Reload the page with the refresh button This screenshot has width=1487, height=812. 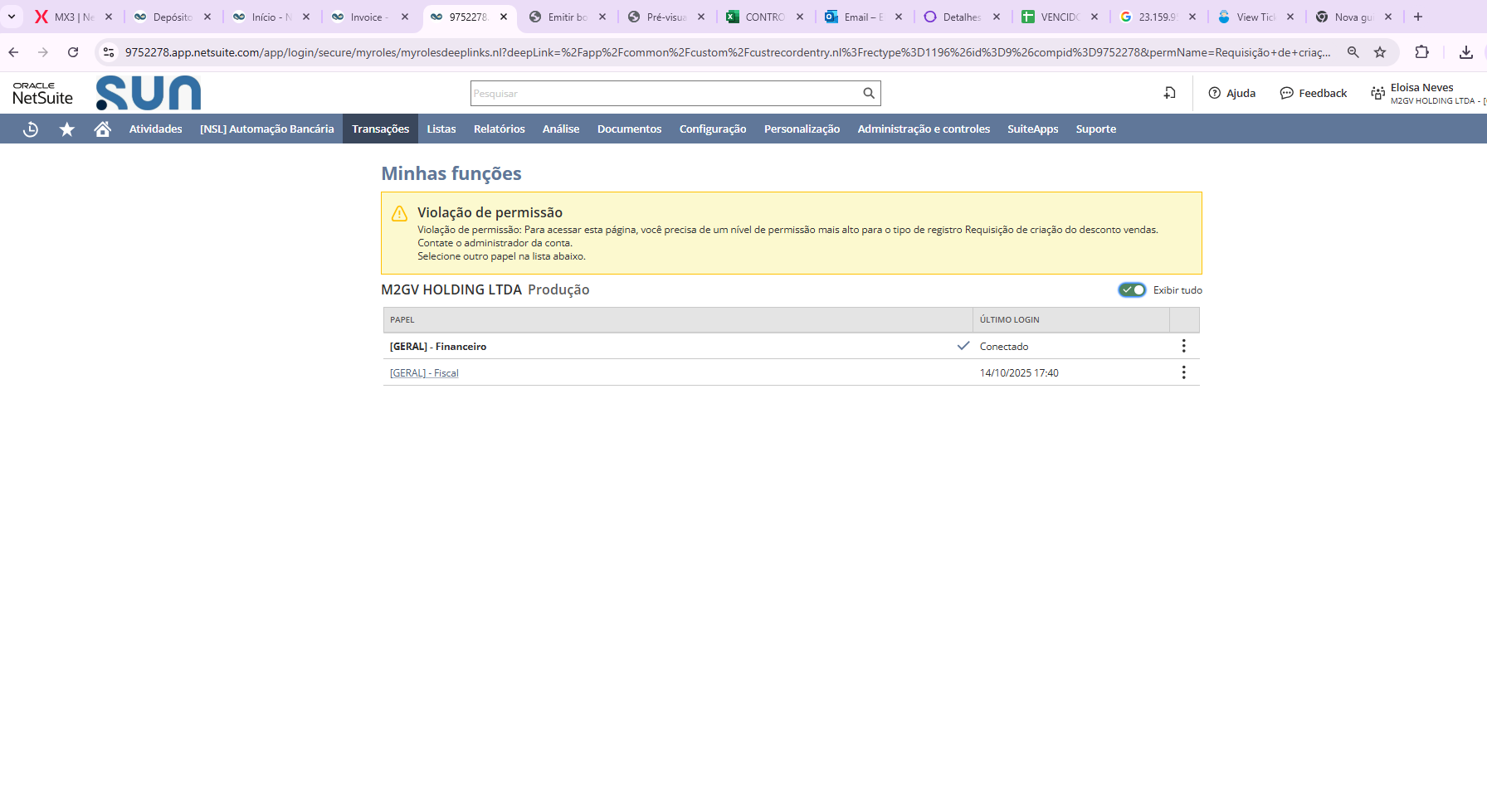point(73,52)
